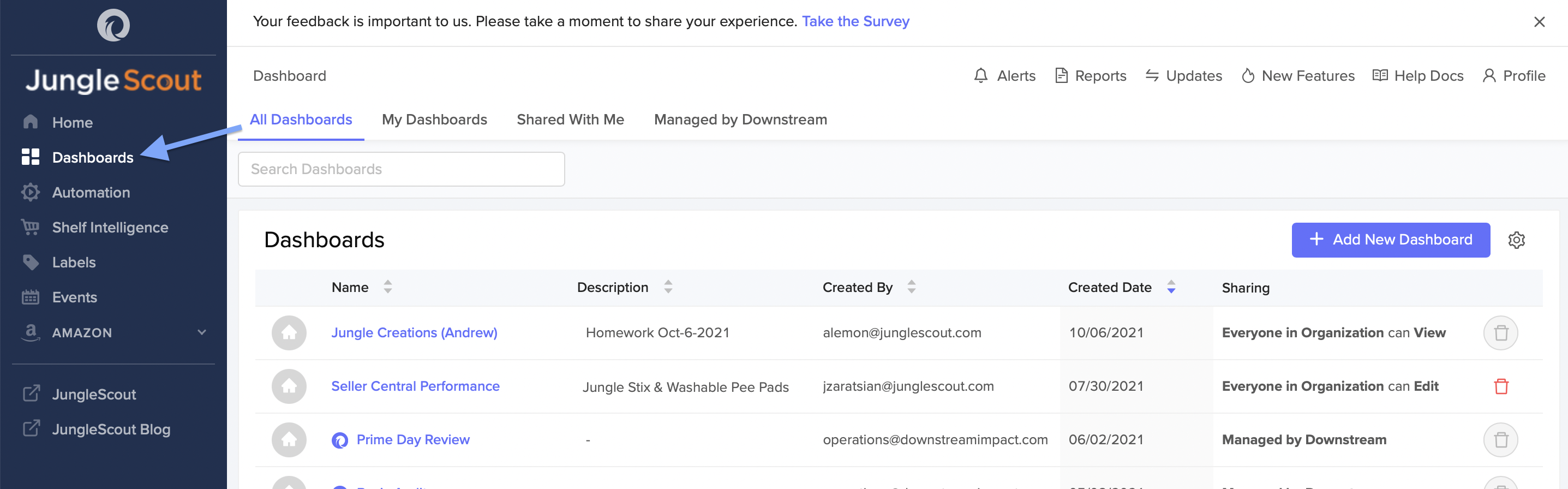1568x489 pixels.
Task: Open the Automation gear icon in sidebar
Action: pyautogui.click(x=30, y=193)
